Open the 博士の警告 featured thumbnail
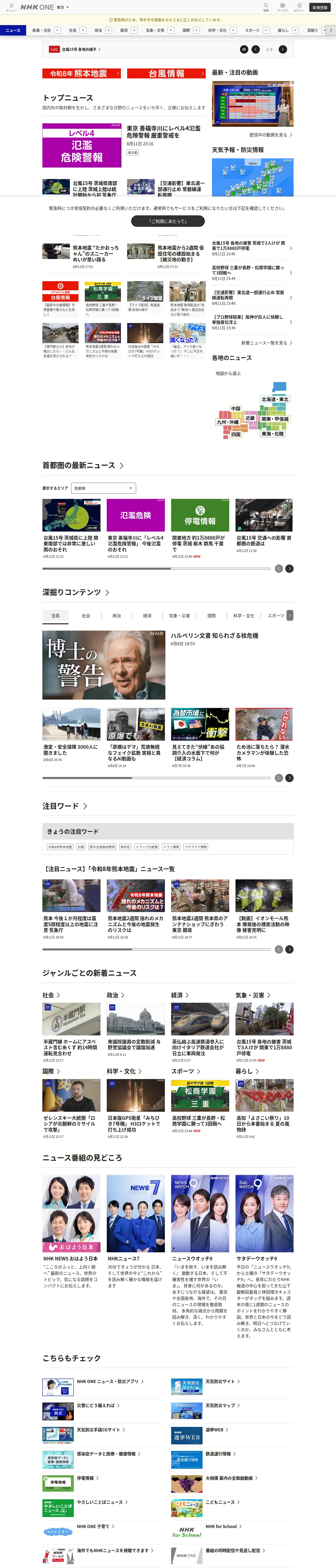 click(104, 665)
